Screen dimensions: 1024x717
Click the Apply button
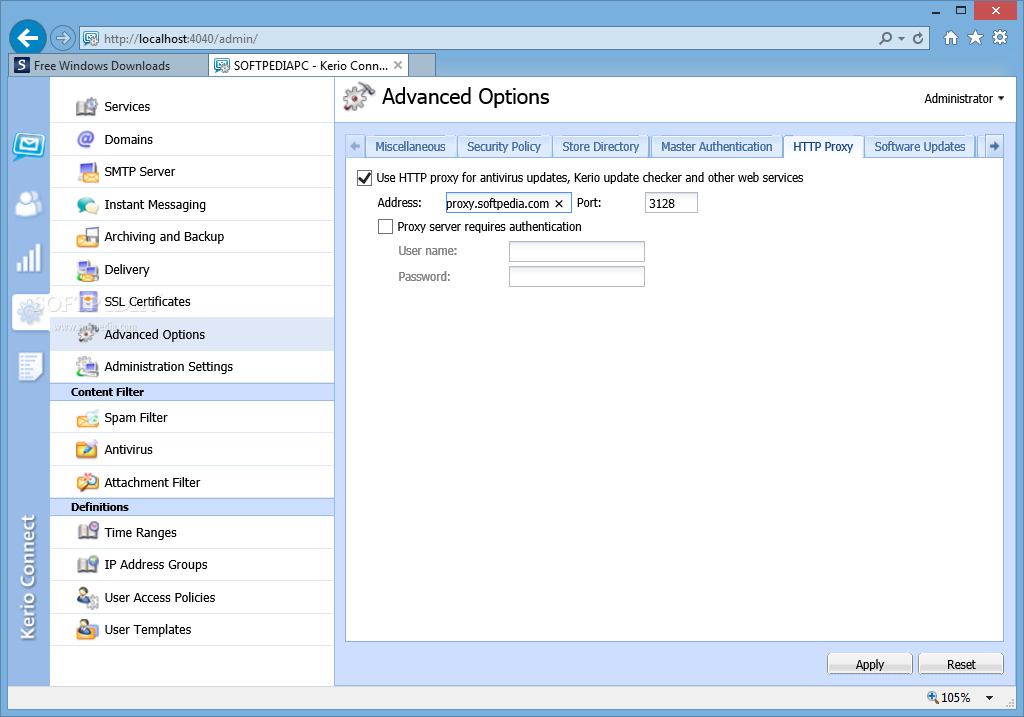click(x=869, y=664)
